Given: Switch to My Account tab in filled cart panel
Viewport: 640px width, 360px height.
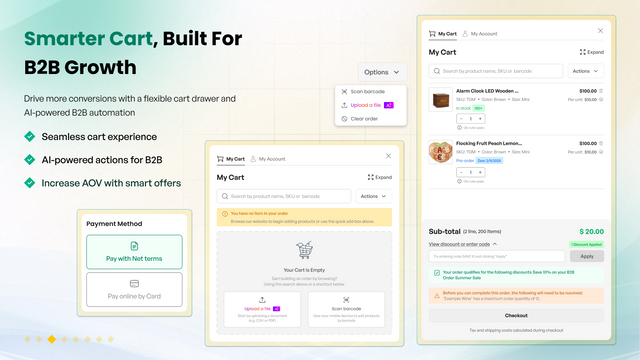Looking at the screenshot, I should coord(480,34).
